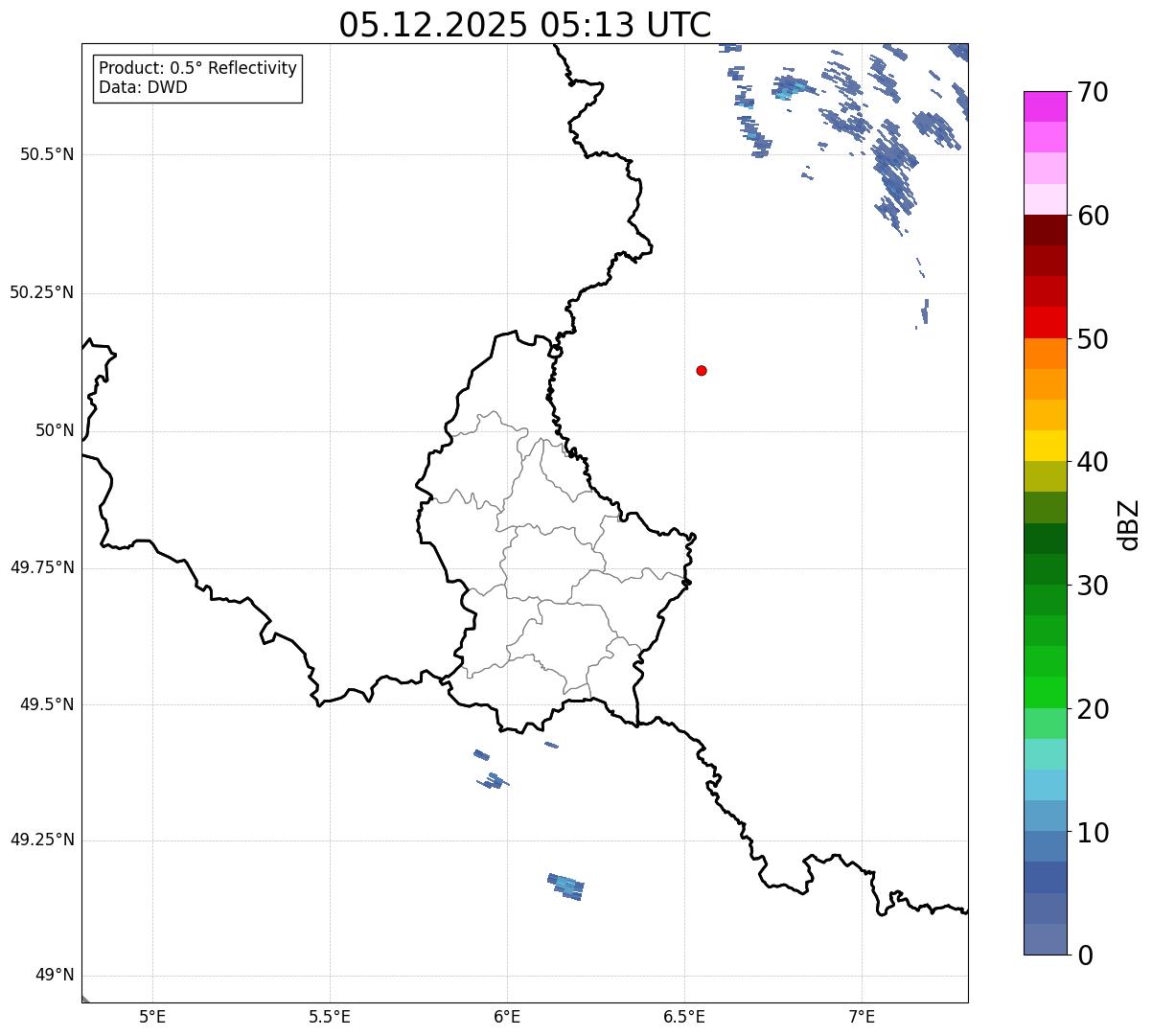Image resolution: width=1152 pixels, height=1036 pixels.
Task: Click the yellow 40 dBZ colorbar segment
Action: pyautogui.click(x=1046, y=446)
